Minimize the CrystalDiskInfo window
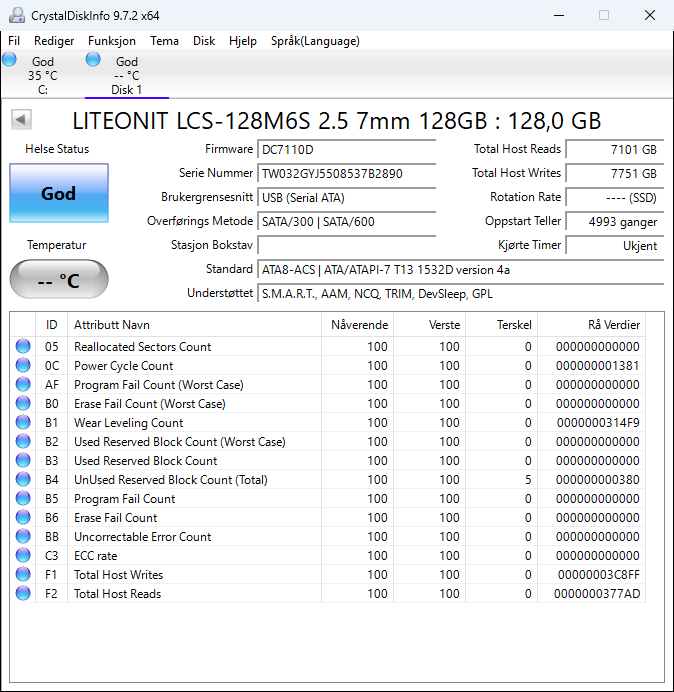Image resolution: width=674 pixels, height=692 pixels. point(559,15)
